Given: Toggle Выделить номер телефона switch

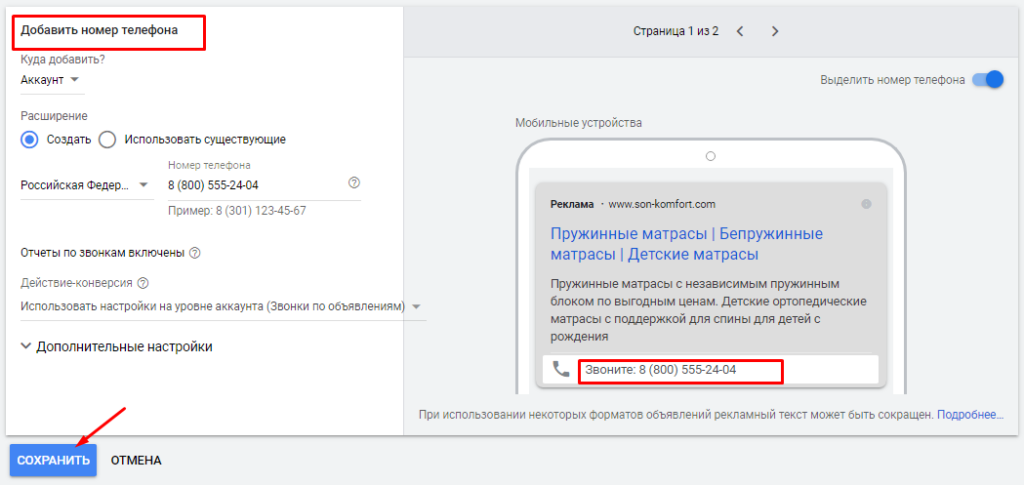Looking at the screenshot, I should pyautogui.click(x=986, y=80).
